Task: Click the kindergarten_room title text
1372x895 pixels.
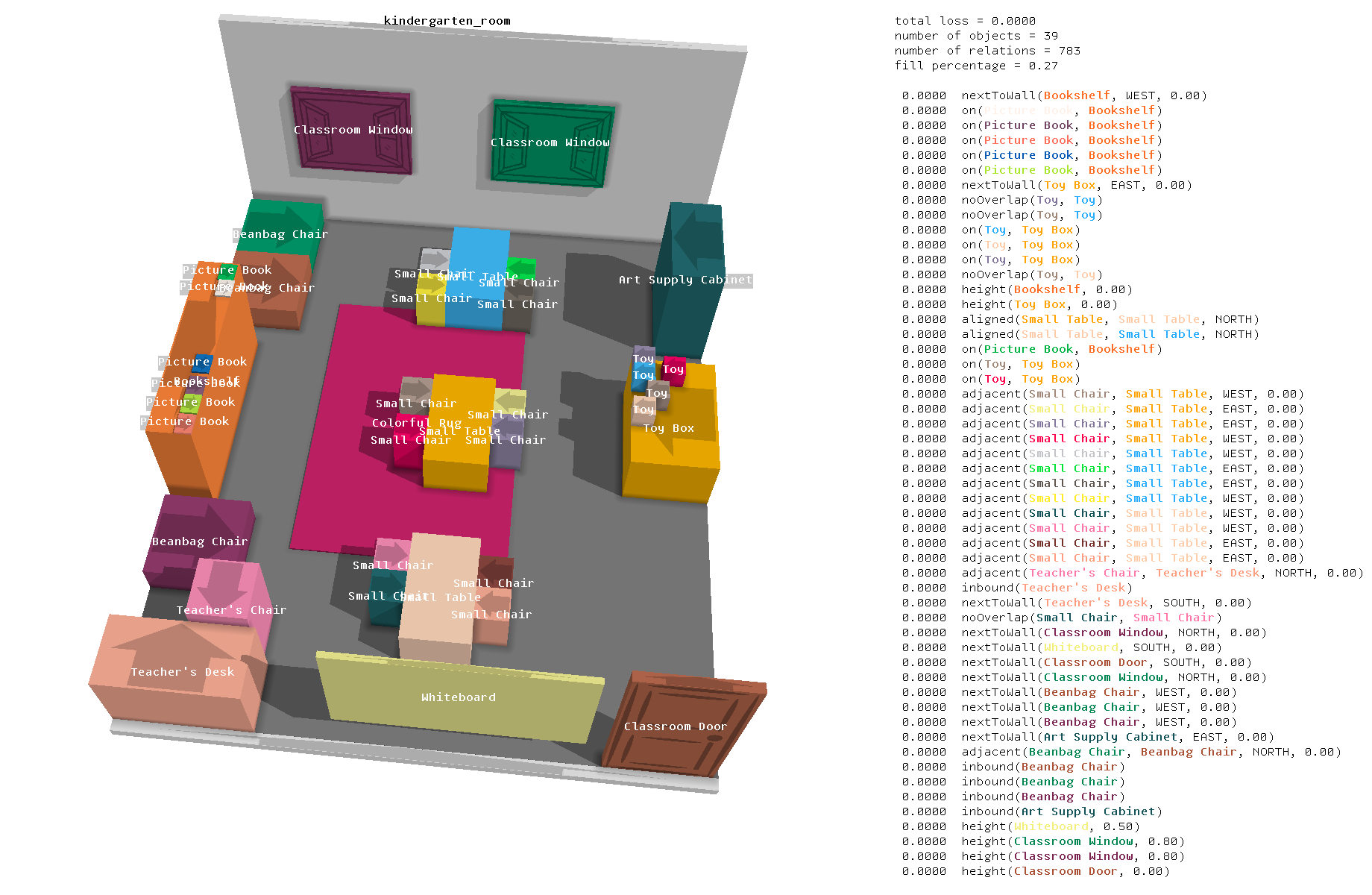Action: [447, 21]
